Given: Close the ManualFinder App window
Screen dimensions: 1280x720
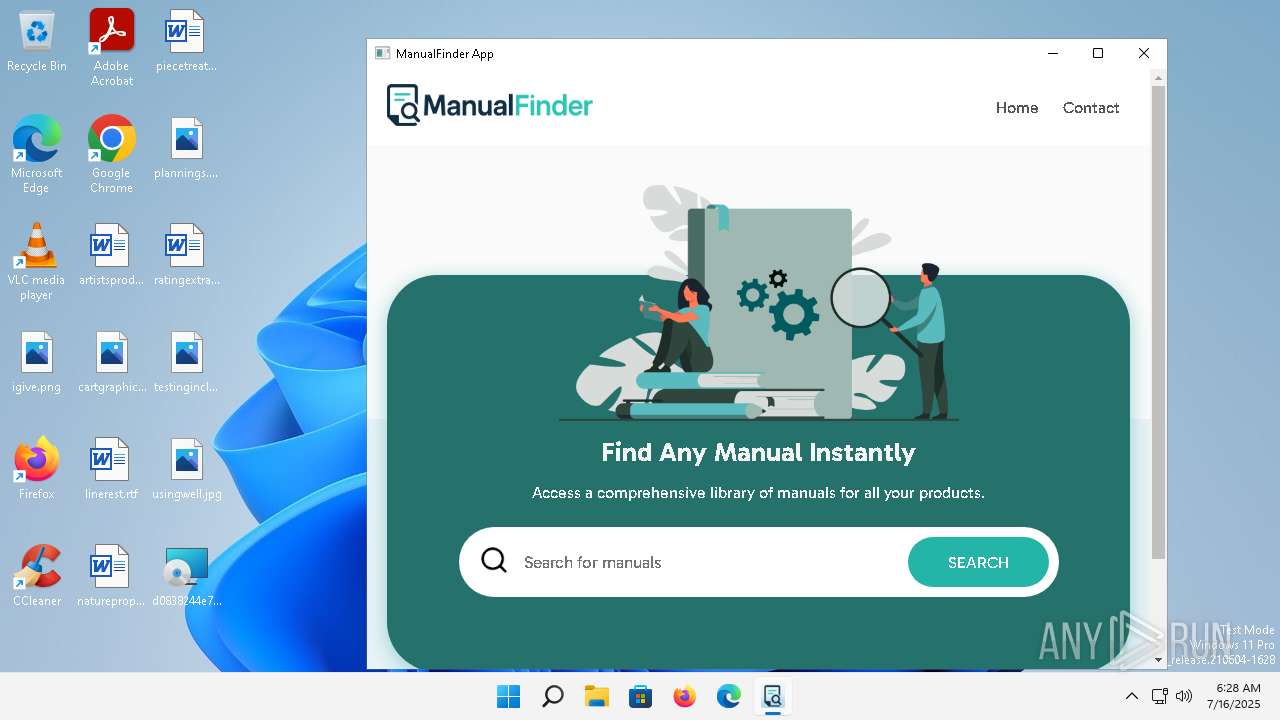Looking at the screenshot, I should 1144,53.
